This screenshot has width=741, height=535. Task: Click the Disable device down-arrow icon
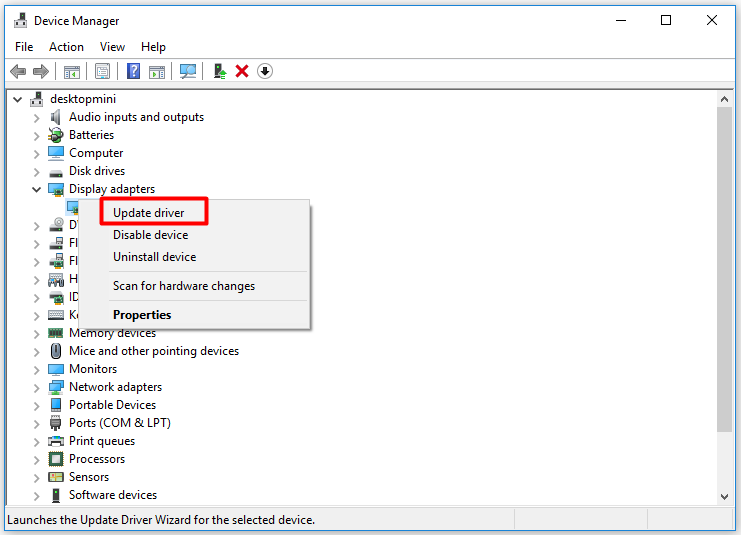point(265,71)
